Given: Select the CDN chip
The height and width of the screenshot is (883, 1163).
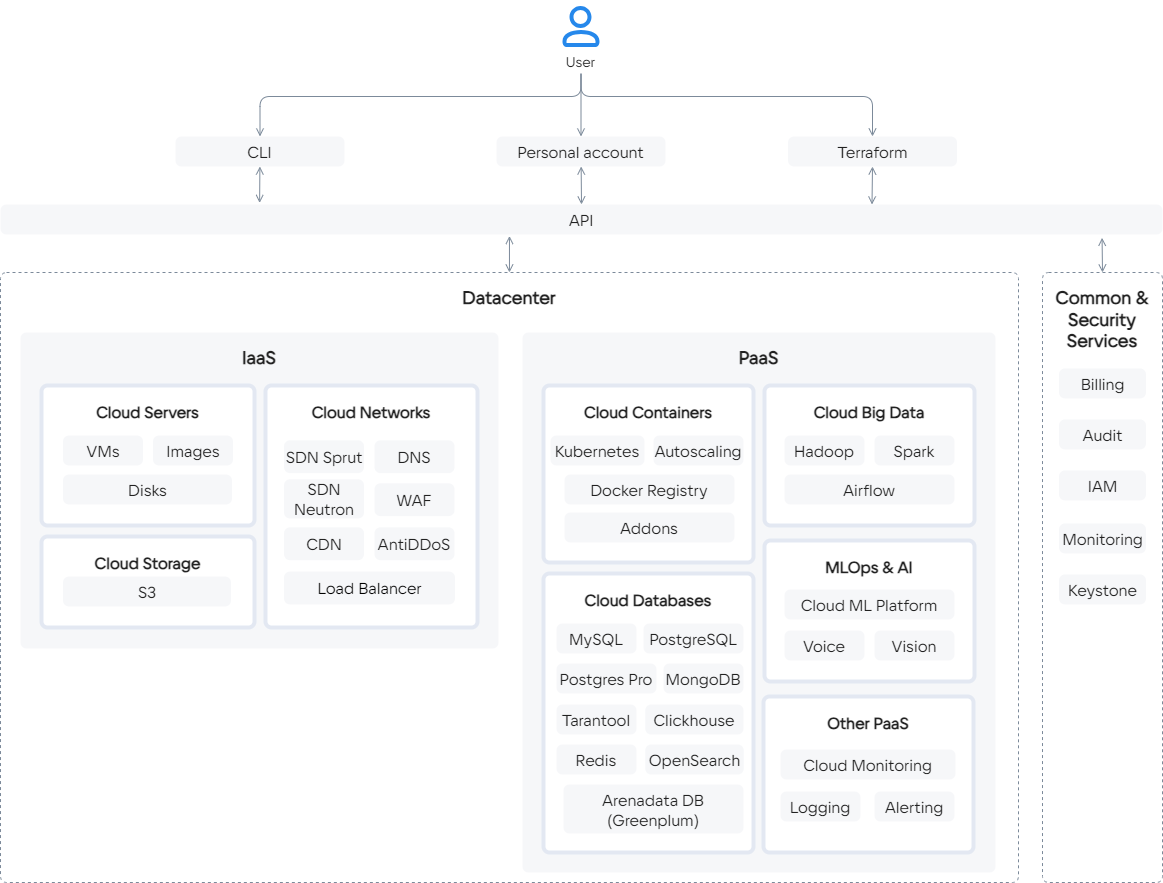Looking at the screenshot, I should 324,544.
